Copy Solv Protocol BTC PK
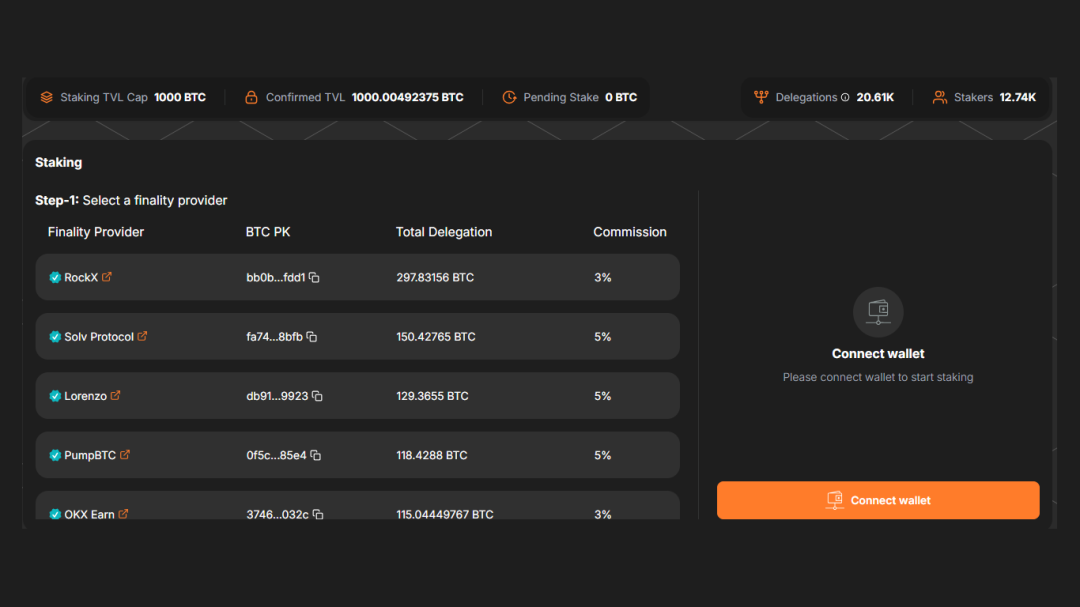Screen dimensions: 1080x607 tap(311, 337)
